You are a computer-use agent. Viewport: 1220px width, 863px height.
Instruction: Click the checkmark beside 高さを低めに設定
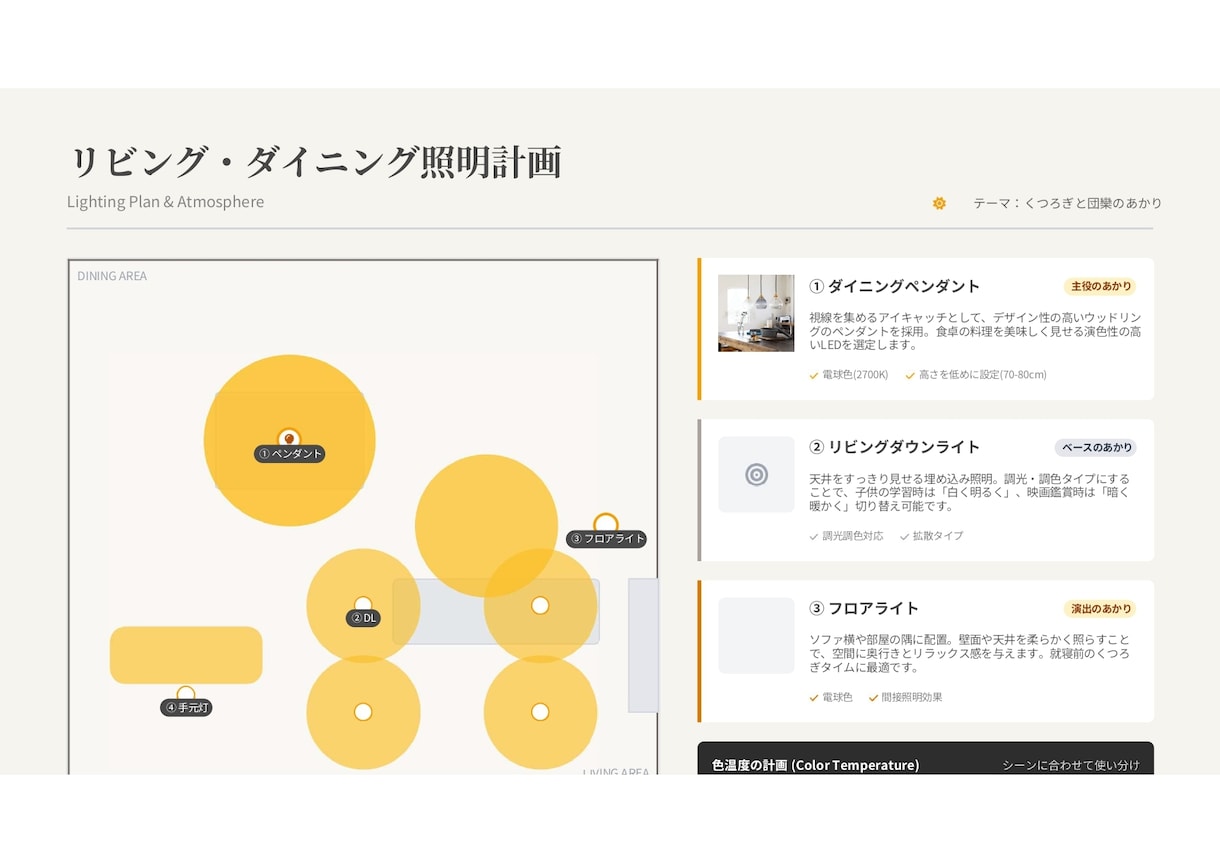coord(910,376)
